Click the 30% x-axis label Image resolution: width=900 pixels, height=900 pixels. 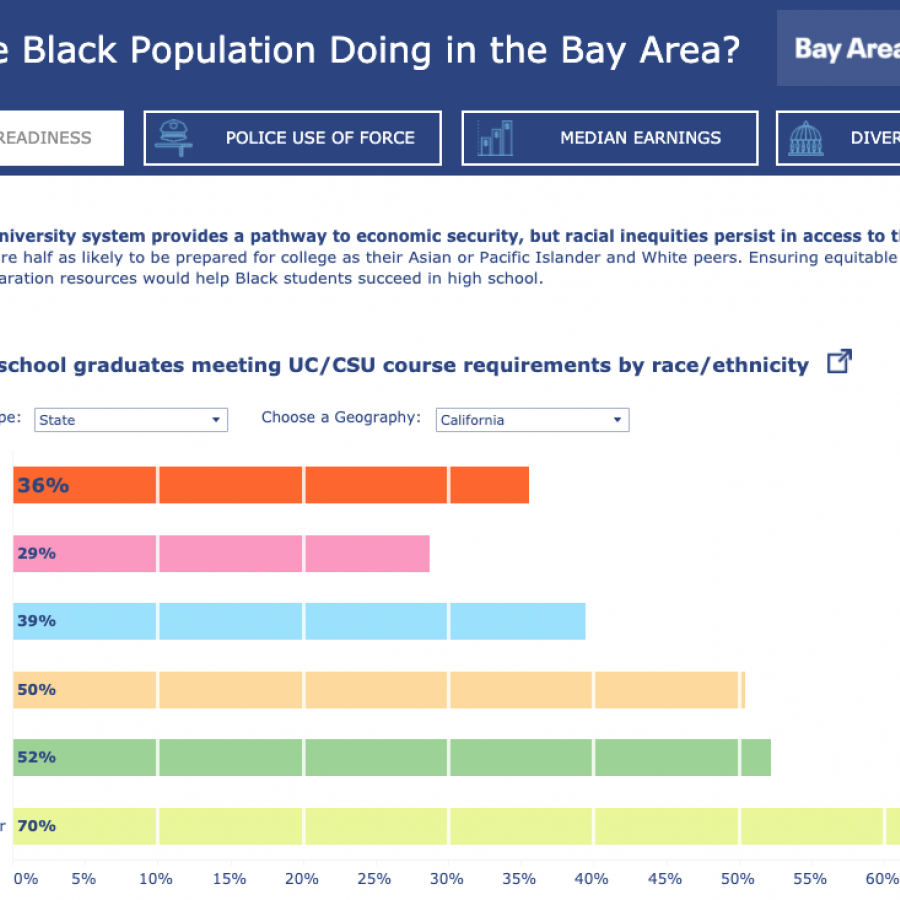click(447, 879)
